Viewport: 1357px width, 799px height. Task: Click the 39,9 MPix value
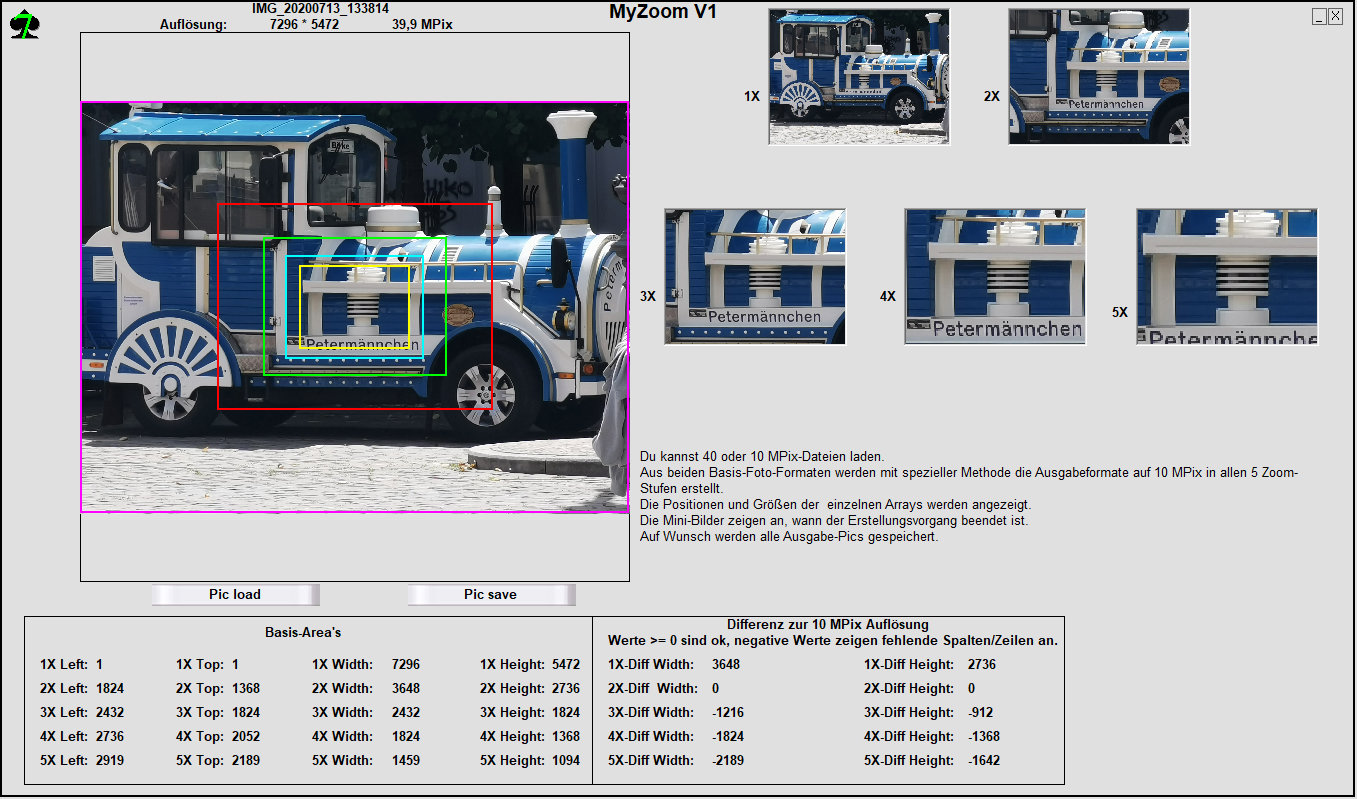[x=423, y=24]
